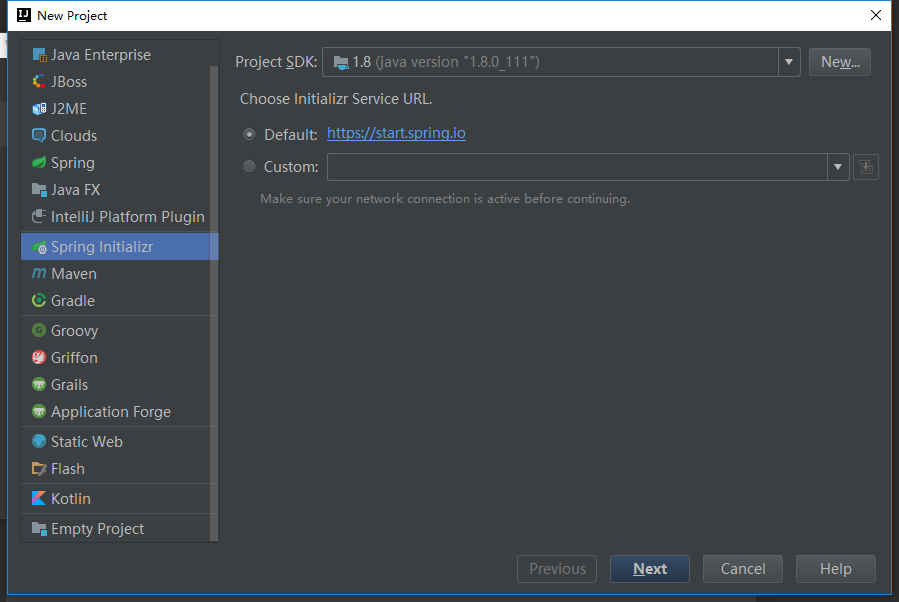Select the Spring Initializr entry text
Viewport: 899px width, 602px height.
pyautogui.click(x=102, y=247)
